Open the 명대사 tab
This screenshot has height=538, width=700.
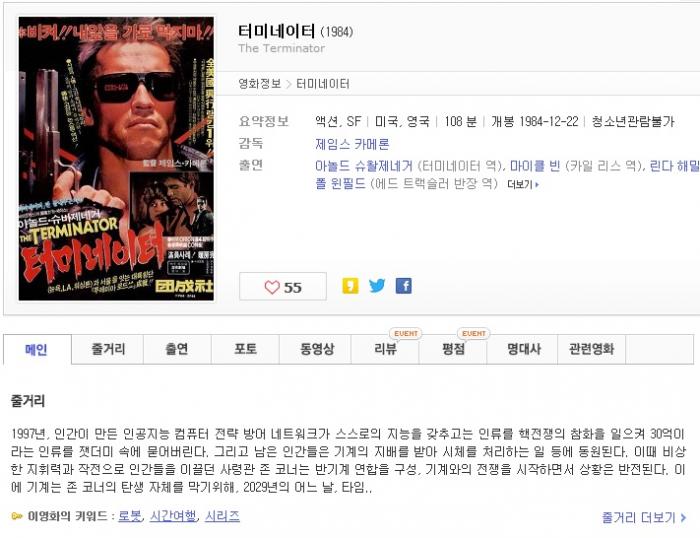pyautogui.click(x=523, y=349)
